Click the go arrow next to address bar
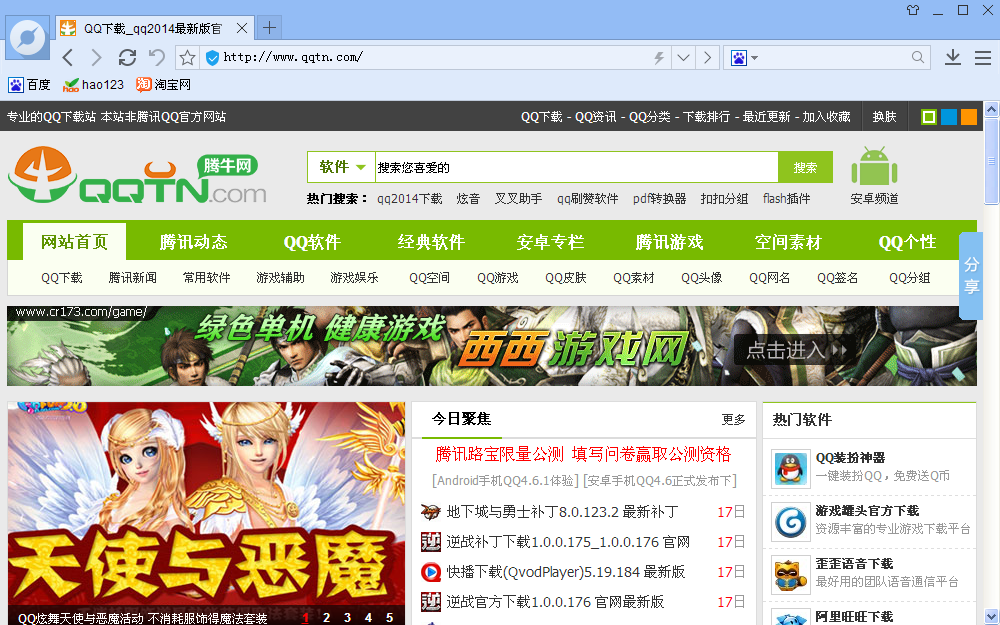 coord(707,58)
